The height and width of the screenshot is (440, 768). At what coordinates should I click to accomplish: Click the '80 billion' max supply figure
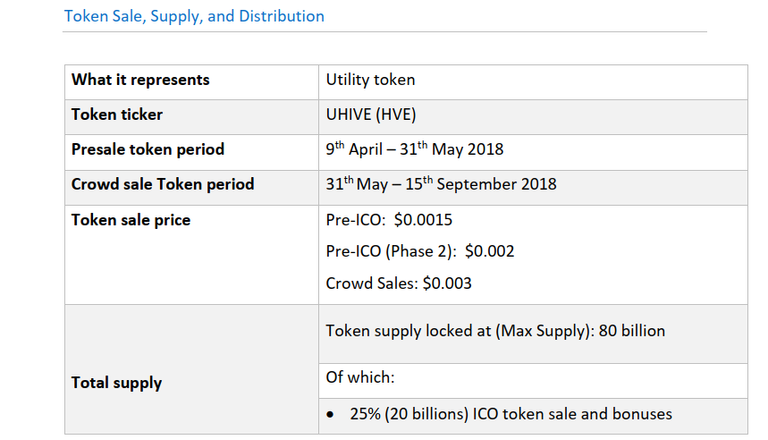632,331
